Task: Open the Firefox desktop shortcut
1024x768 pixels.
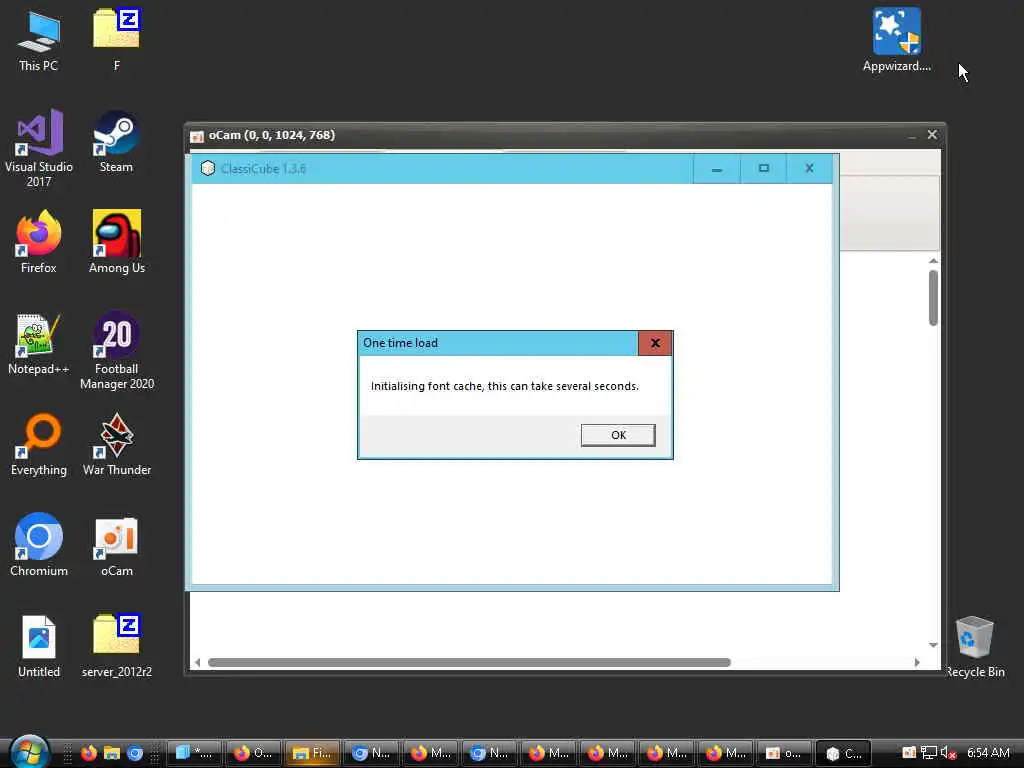Action: [x=39, y=242]
